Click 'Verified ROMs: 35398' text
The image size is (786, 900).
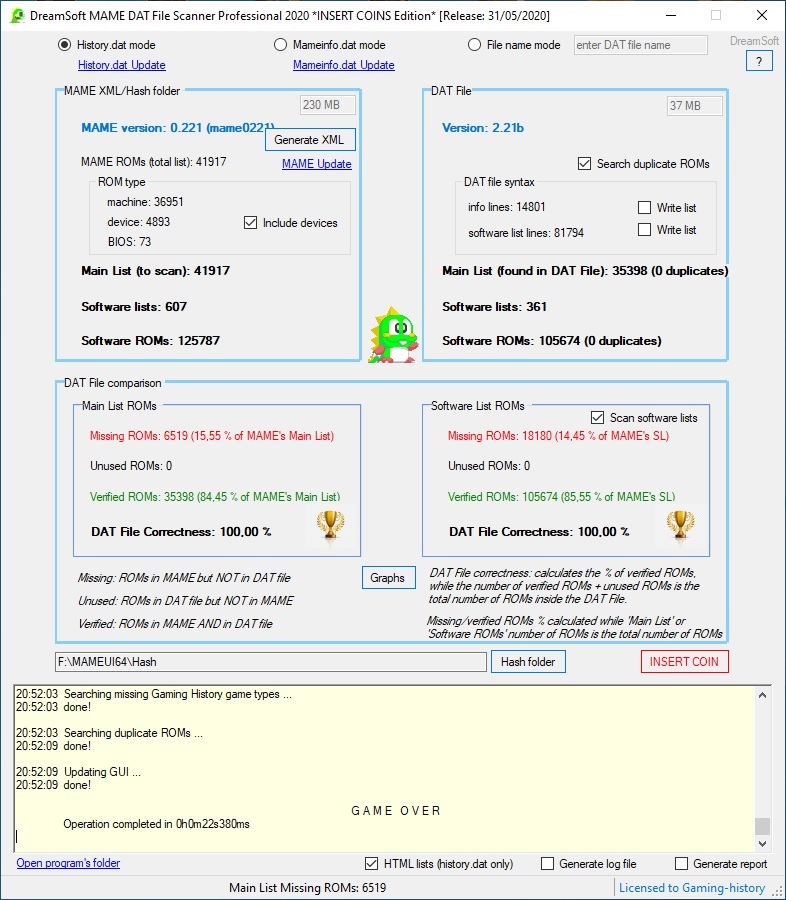point(142,496)
